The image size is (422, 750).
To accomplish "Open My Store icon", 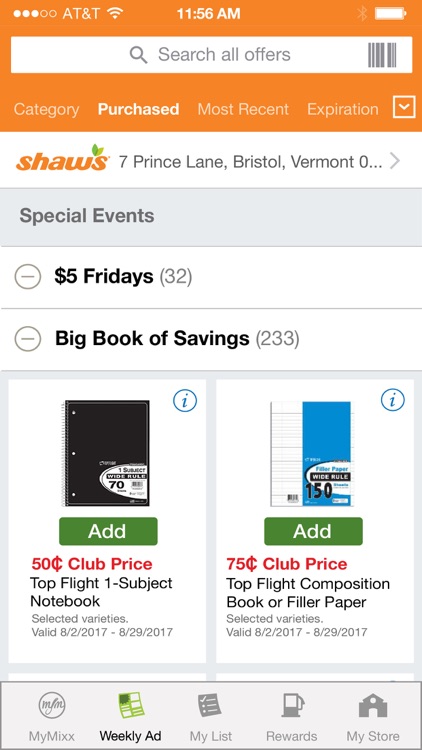I will click(x=373, y=705).
